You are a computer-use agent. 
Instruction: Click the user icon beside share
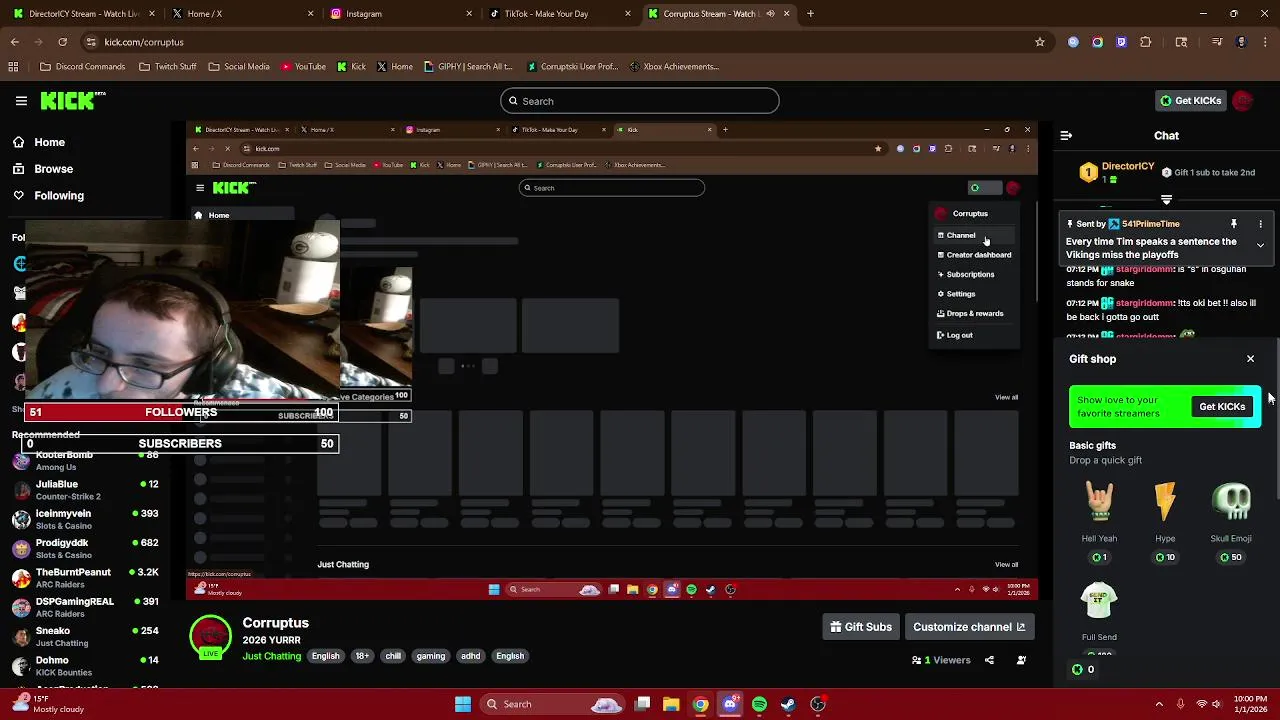pyautogui.click(x=1021, y=660)
